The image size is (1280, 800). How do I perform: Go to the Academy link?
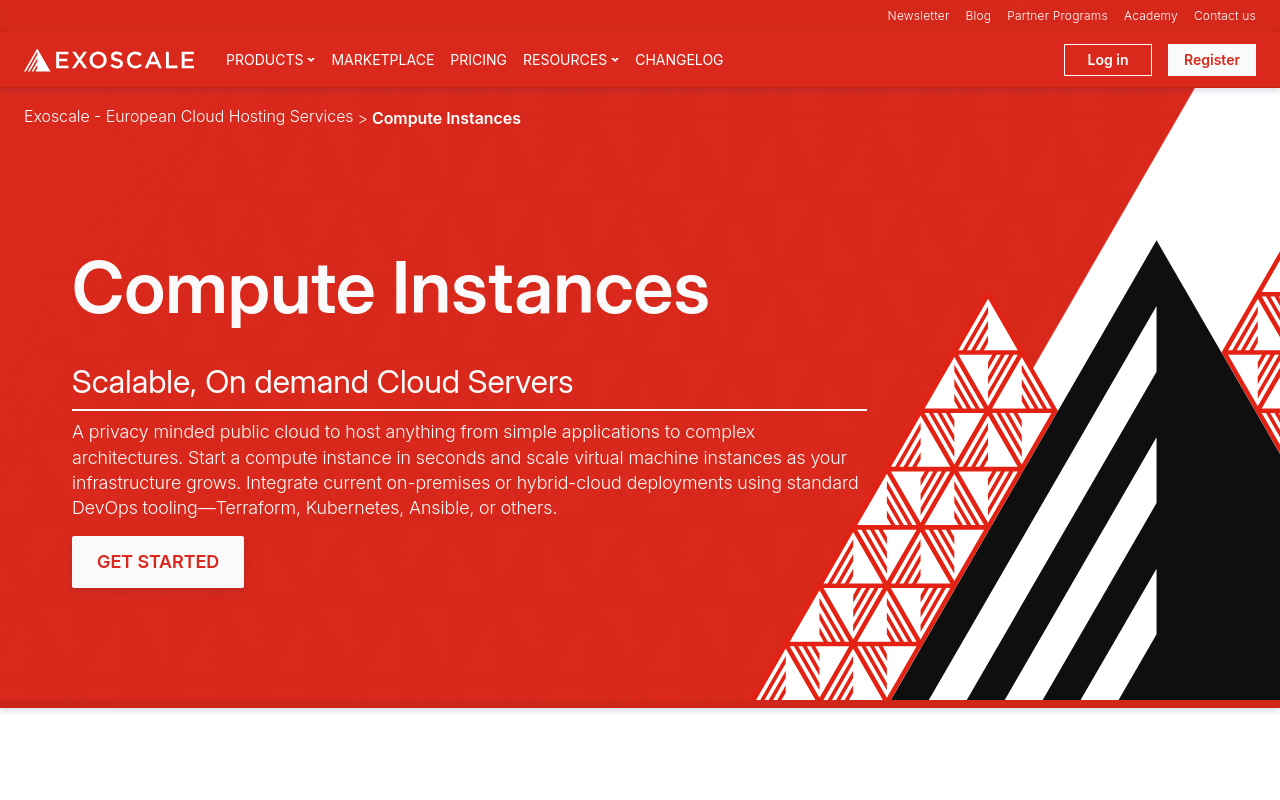coord(1151,16)
